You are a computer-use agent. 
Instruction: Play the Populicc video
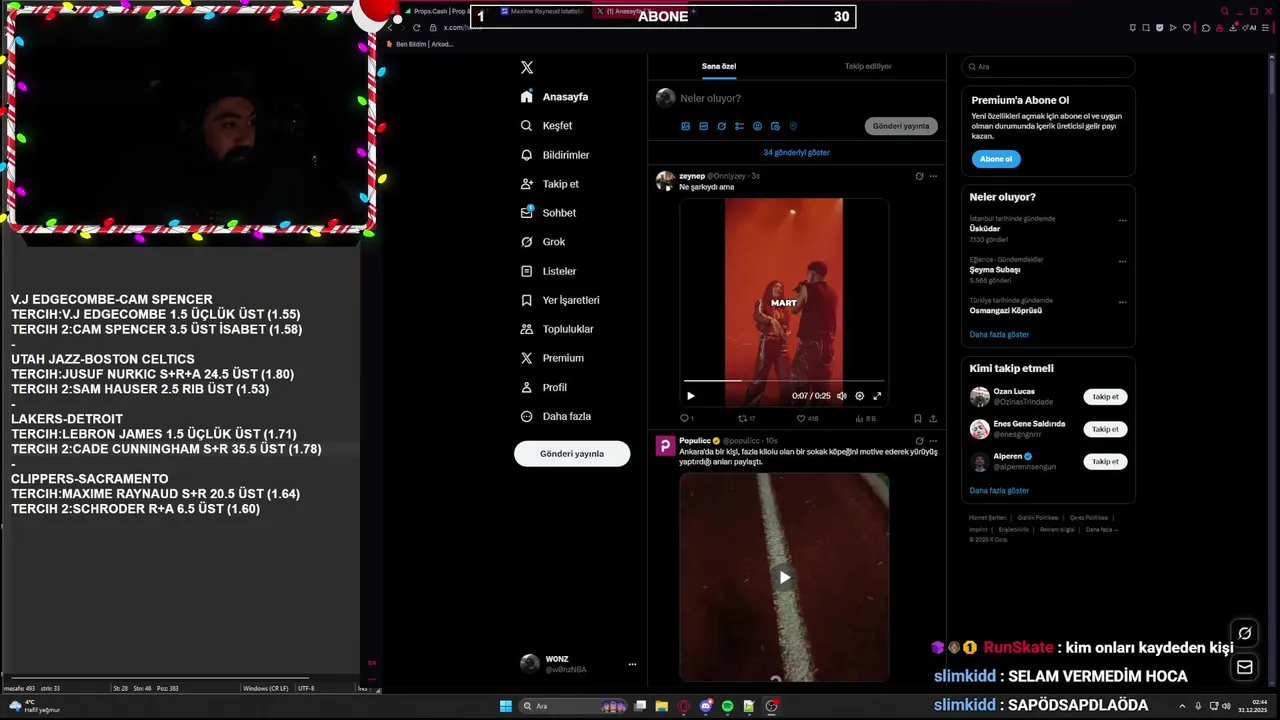tap(784, 577)
